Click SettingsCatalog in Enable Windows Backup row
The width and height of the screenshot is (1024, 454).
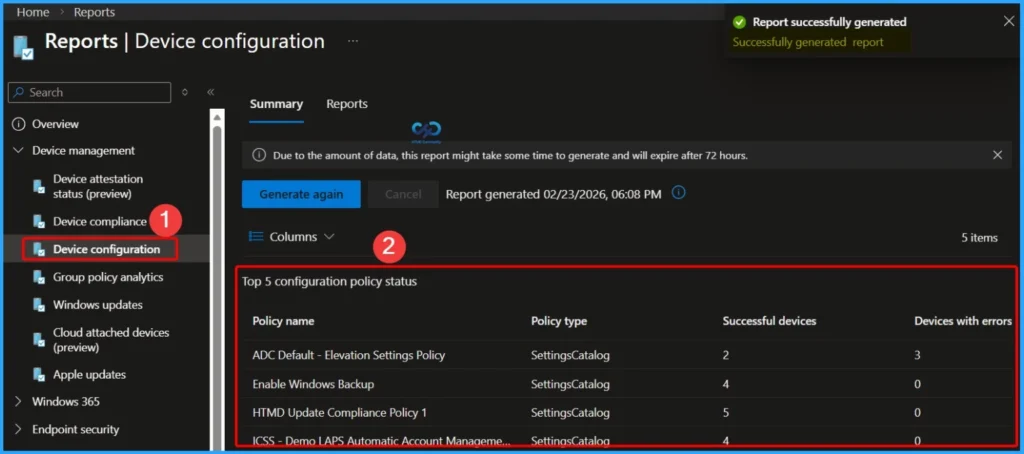tap(570, 384)
